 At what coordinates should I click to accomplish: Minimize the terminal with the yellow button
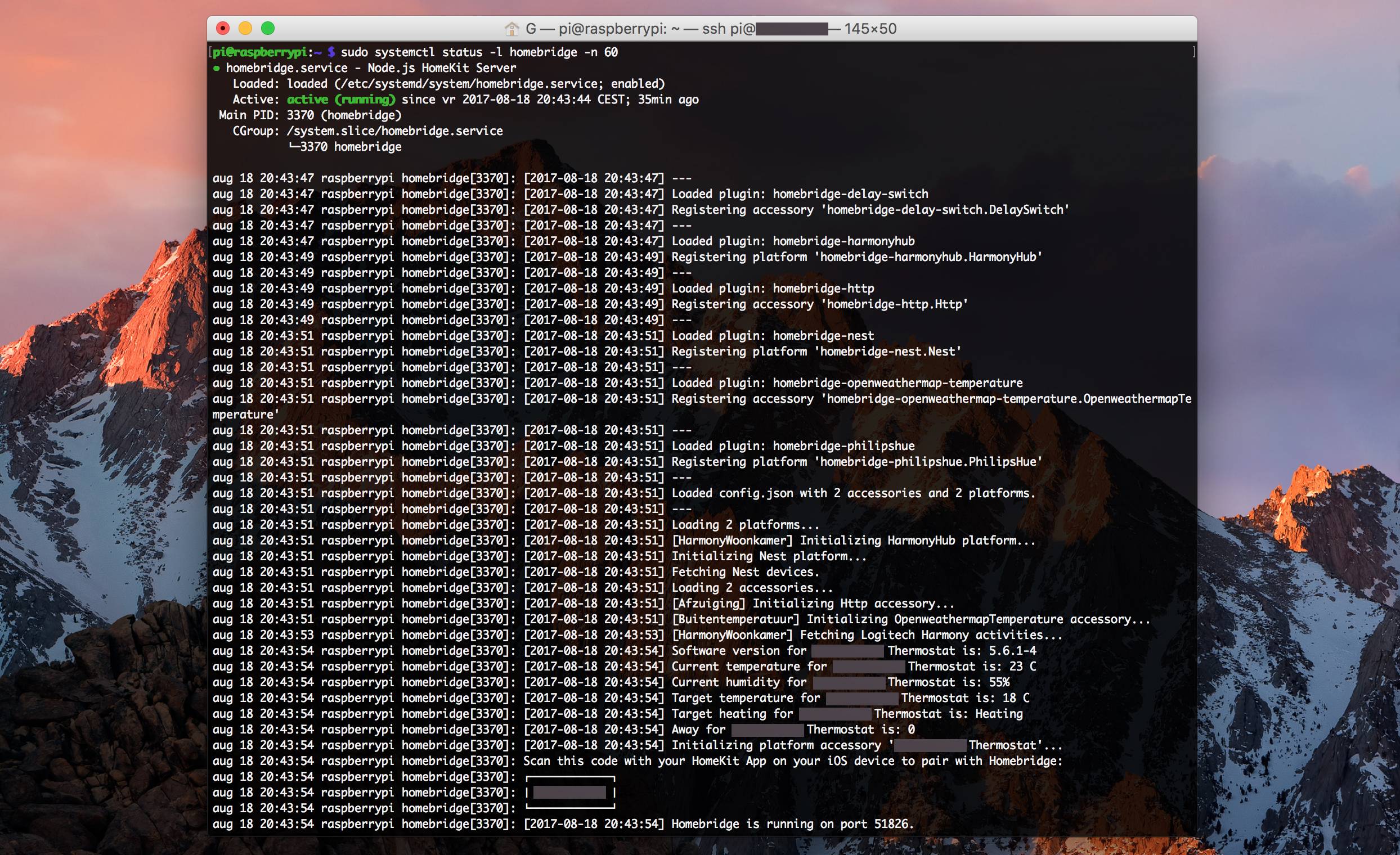click(245, 28)
